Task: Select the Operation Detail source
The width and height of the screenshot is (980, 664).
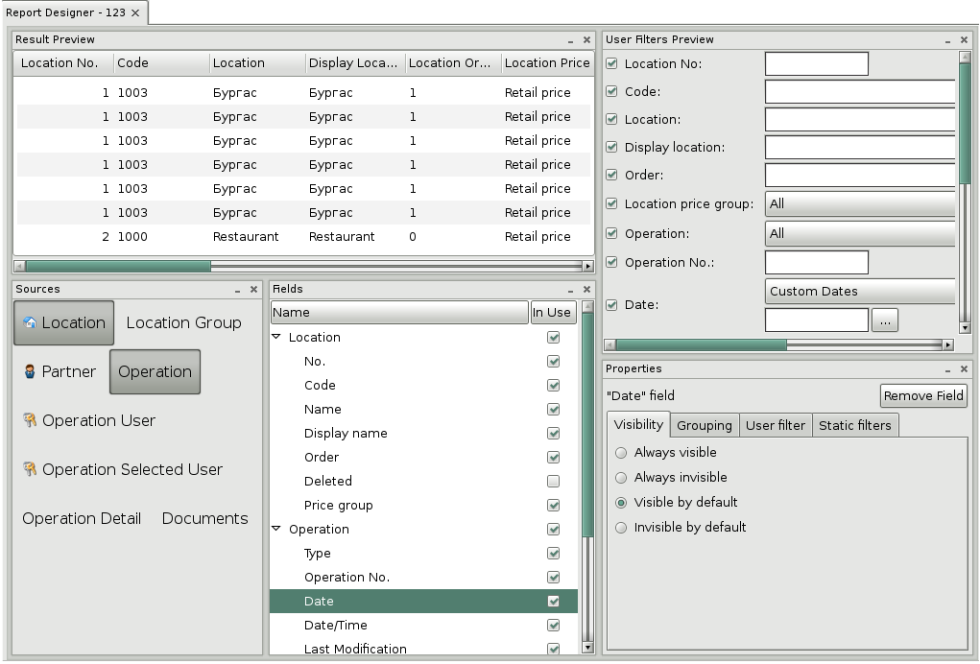Action: 81,518
